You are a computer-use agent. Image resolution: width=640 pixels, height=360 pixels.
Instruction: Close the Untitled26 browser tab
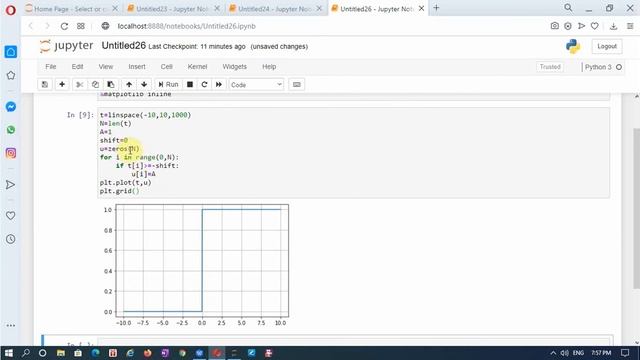(x=421, y=8)
